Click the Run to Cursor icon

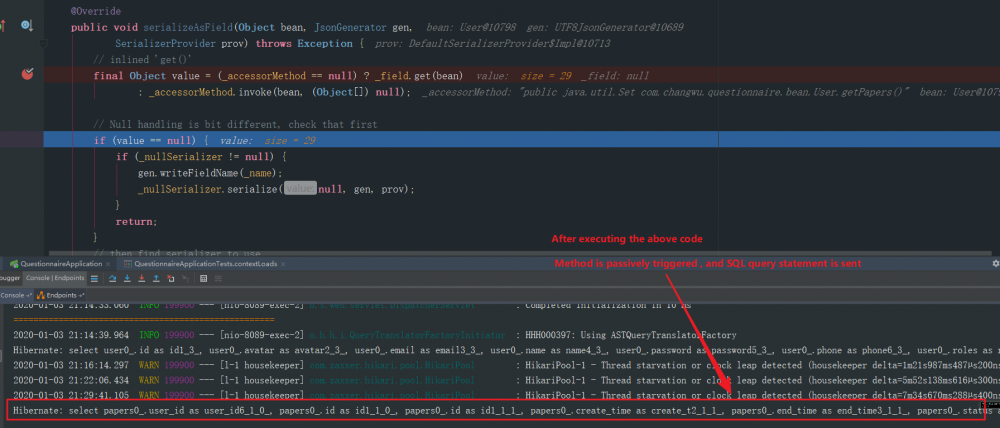[186, 279]
